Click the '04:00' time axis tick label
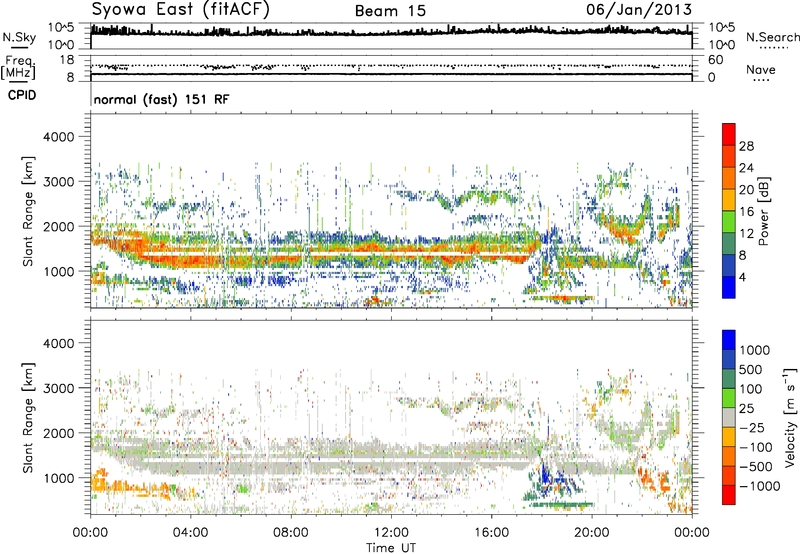The height and width of the screenshot is (554, 800). point(190,533)
